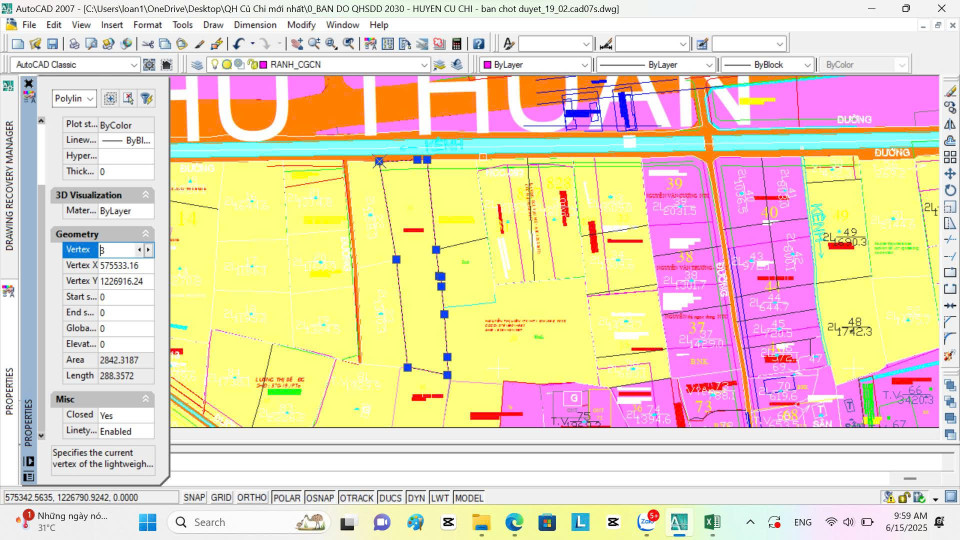Close the Properties palette with X
Screen dimensions: 960x540
tap(28, 83)
